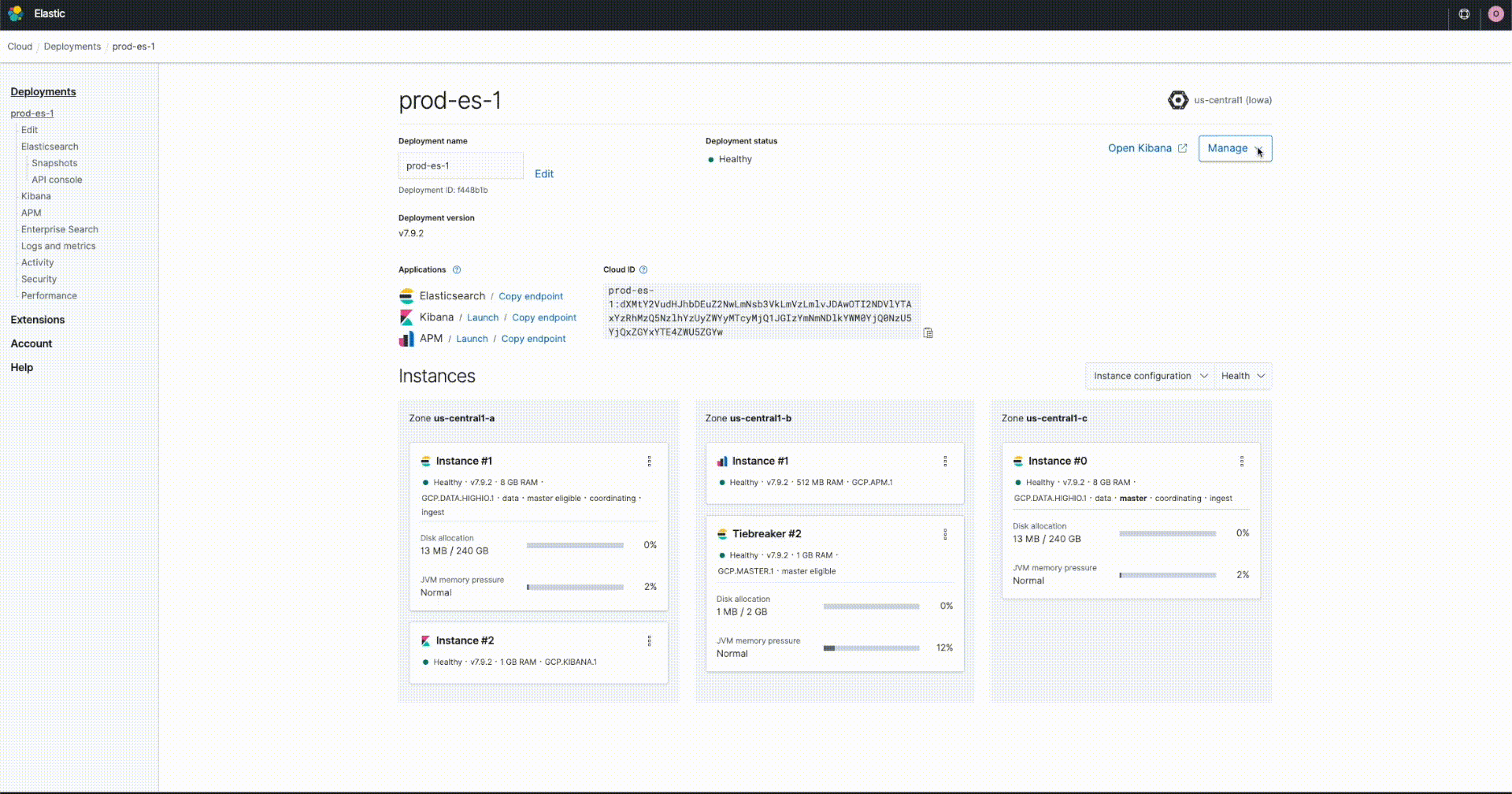Click the Cloud ID code box
This screenshot has height=794, width=1512.
[x=761, y=311]
